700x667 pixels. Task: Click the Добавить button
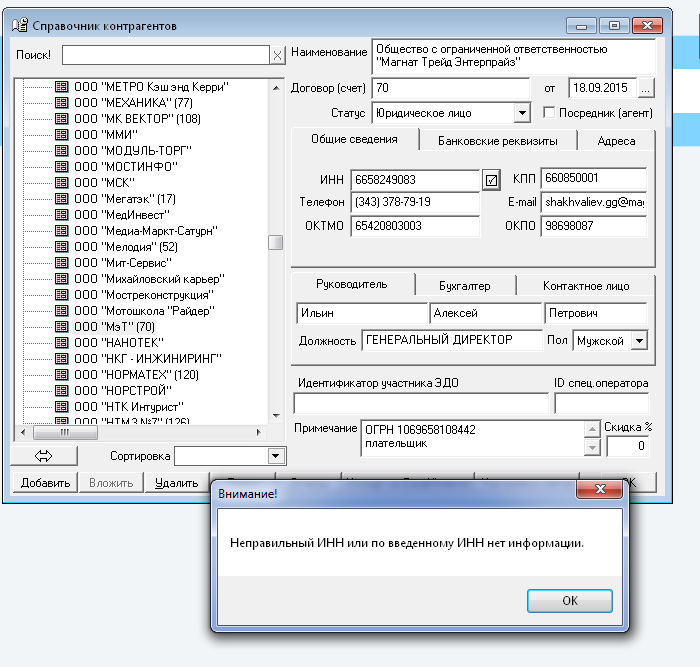[x=44, y=483]
